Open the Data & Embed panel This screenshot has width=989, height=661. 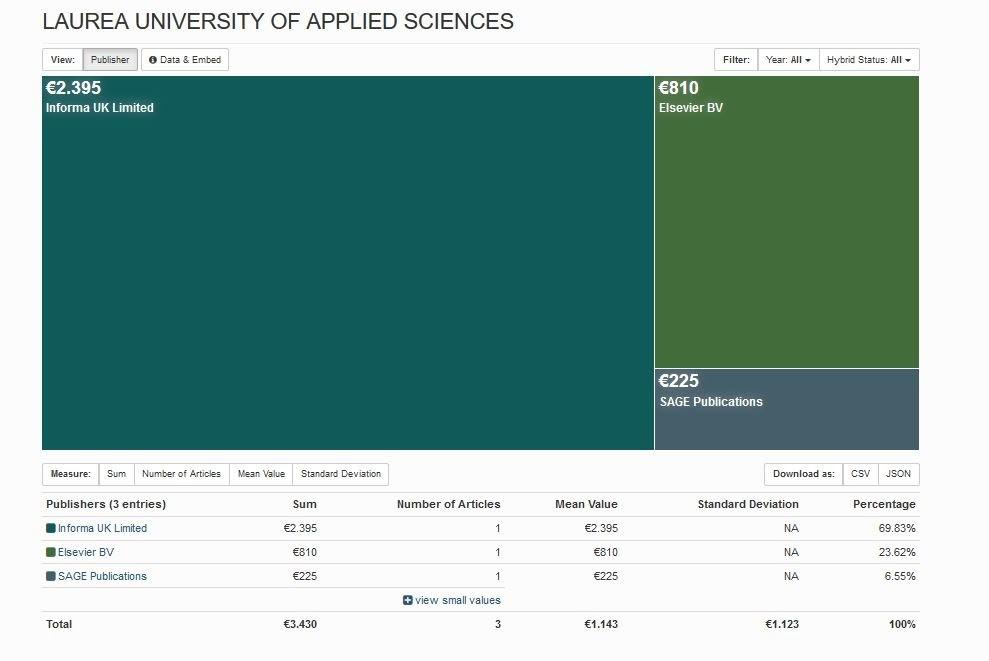(x=185, y=60)
